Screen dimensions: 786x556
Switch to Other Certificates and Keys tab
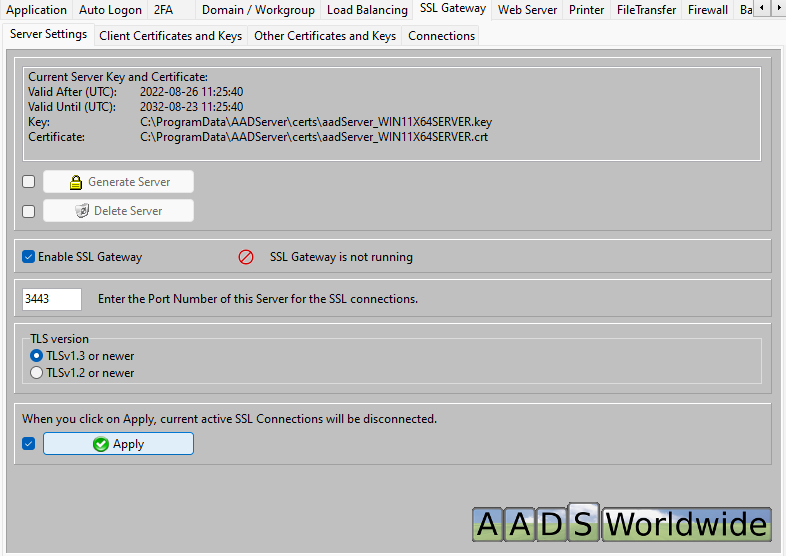tap(325, 36)
